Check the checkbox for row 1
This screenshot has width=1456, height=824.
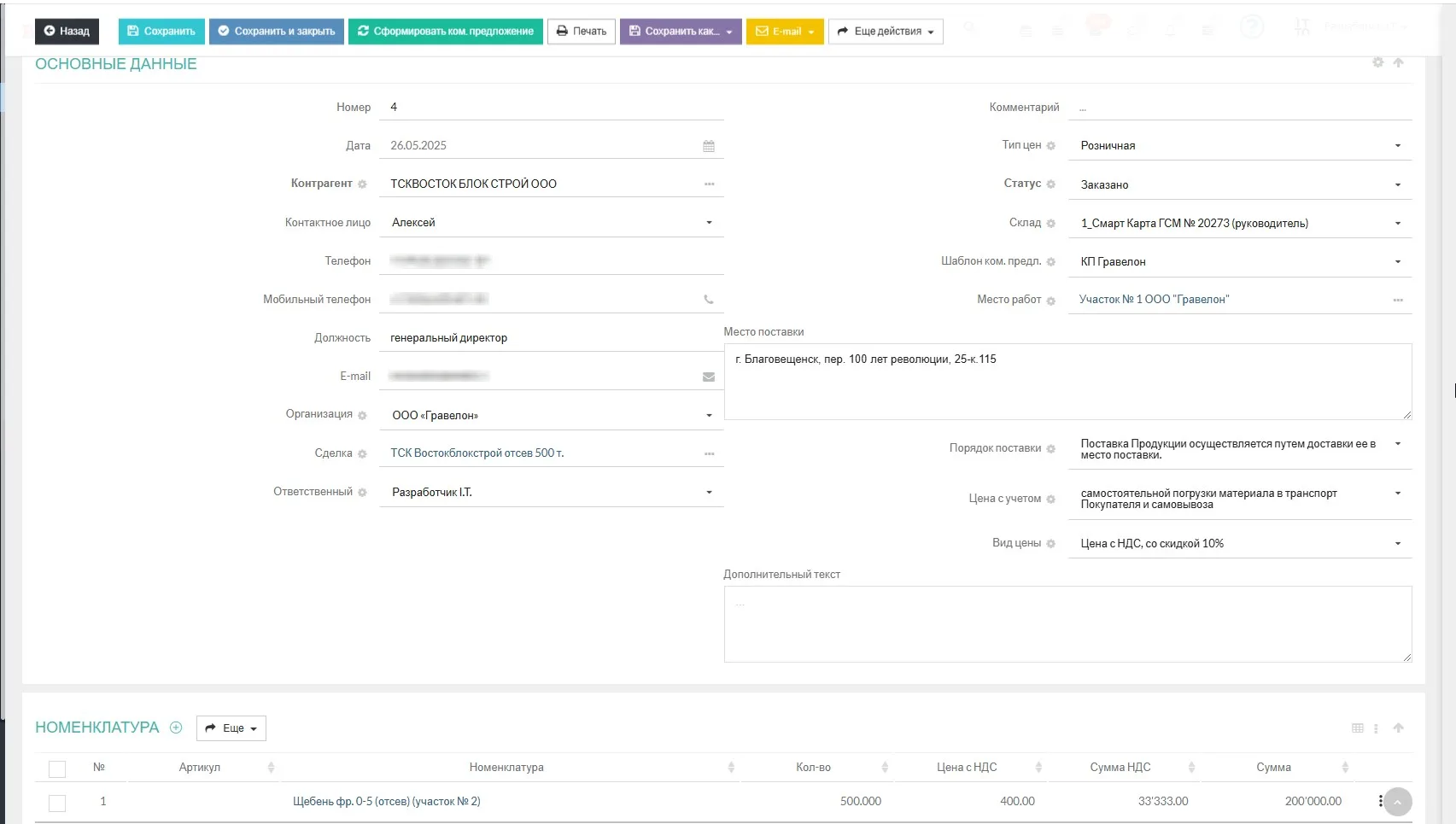click(57, 803)
